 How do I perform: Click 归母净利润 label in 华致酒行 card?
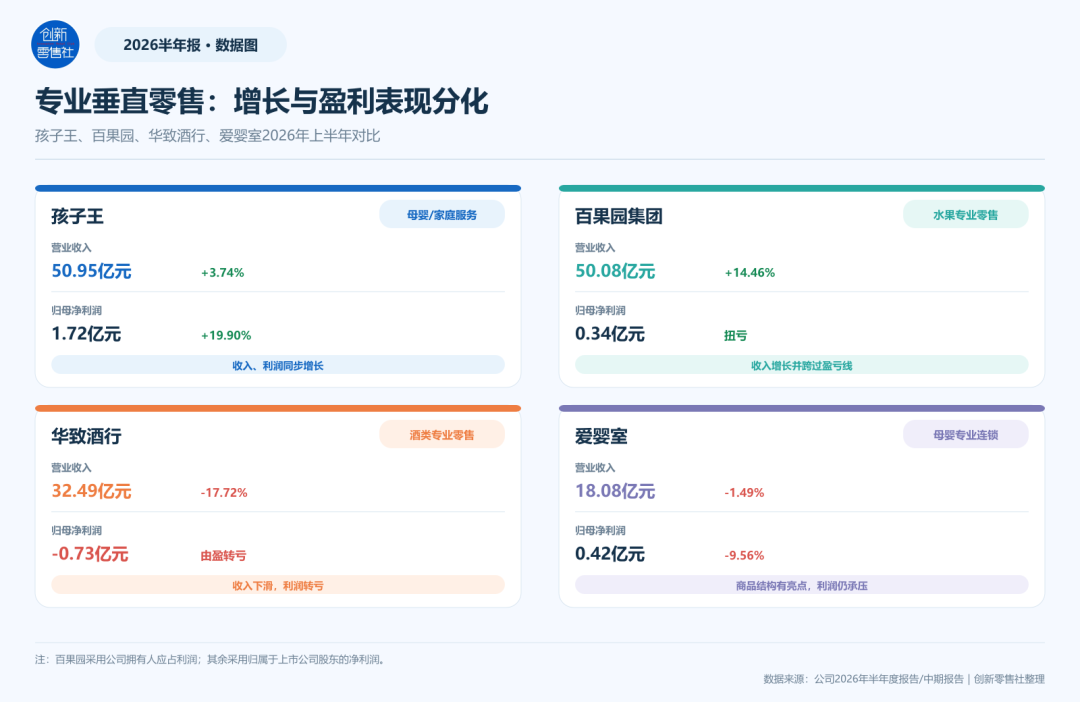click(76, 530)
